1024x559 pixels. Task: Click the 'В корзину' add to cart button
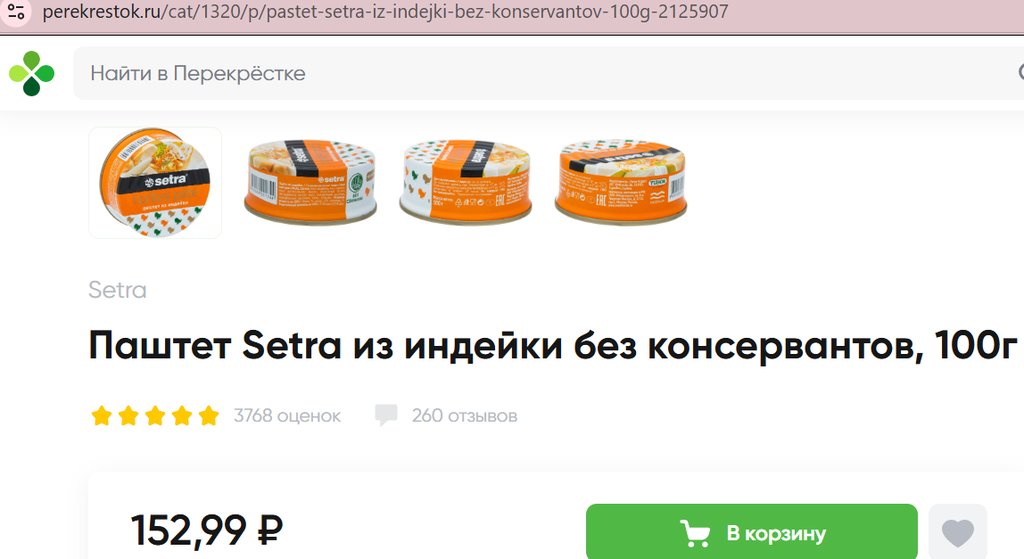[752, 532]
